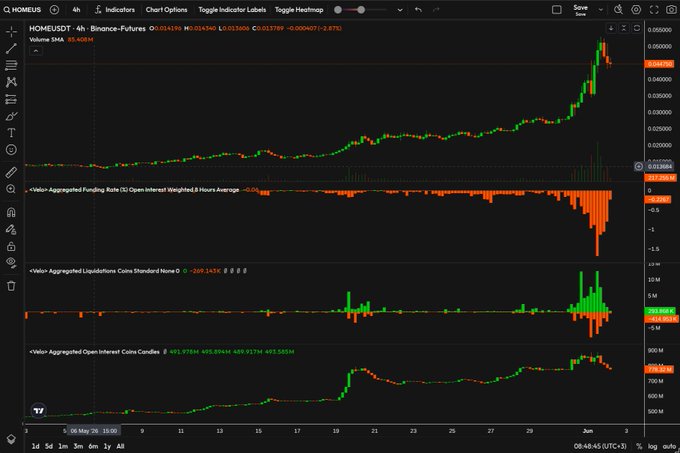
Task: Click the TradingView logo badge
Action: tap(39, 411)
